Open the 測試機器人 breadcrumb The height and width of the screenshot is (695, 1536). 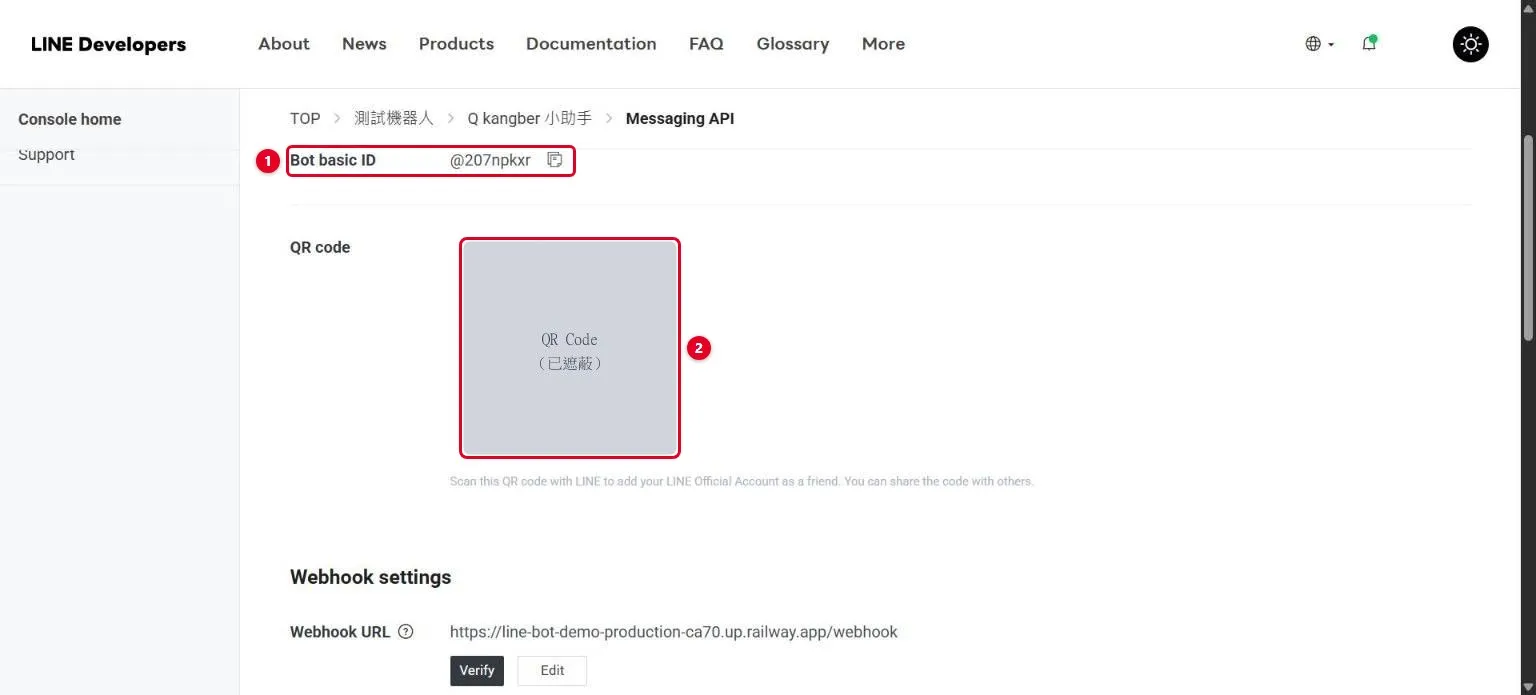point(394,118)
